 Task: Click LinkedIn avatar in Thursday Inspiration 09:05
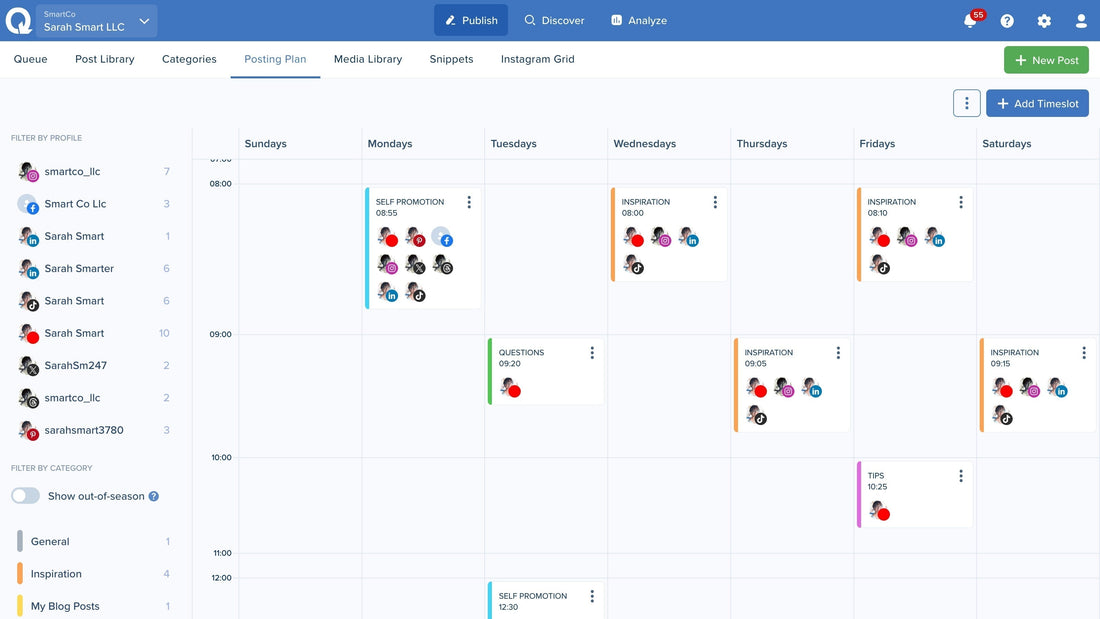(x=811, y=387)
